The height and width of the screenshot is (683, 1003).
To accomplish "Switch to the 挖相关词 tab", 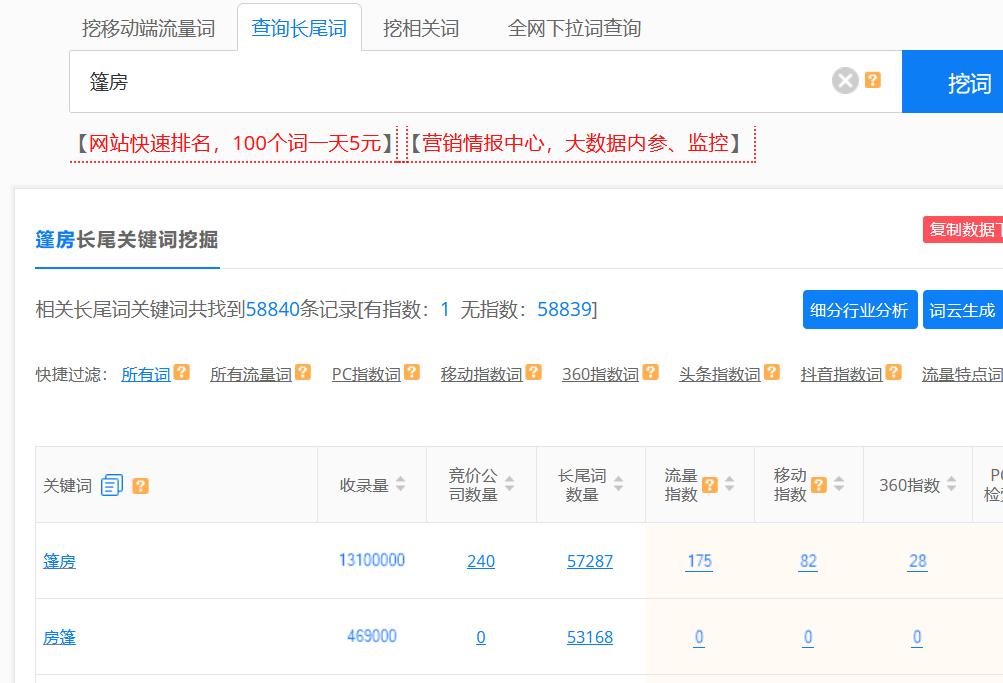I will 421,28.
